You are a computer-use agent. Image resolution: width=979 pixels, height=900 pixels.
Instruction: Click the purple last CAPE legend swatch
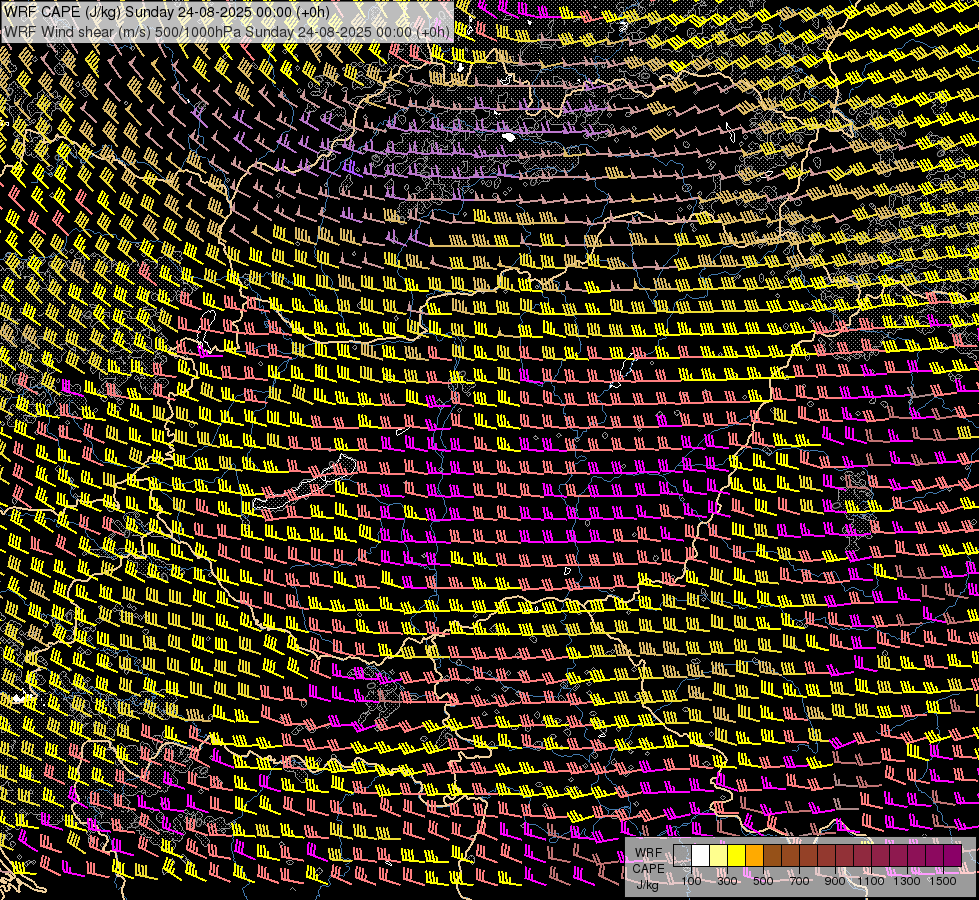(x=953, y=856)
